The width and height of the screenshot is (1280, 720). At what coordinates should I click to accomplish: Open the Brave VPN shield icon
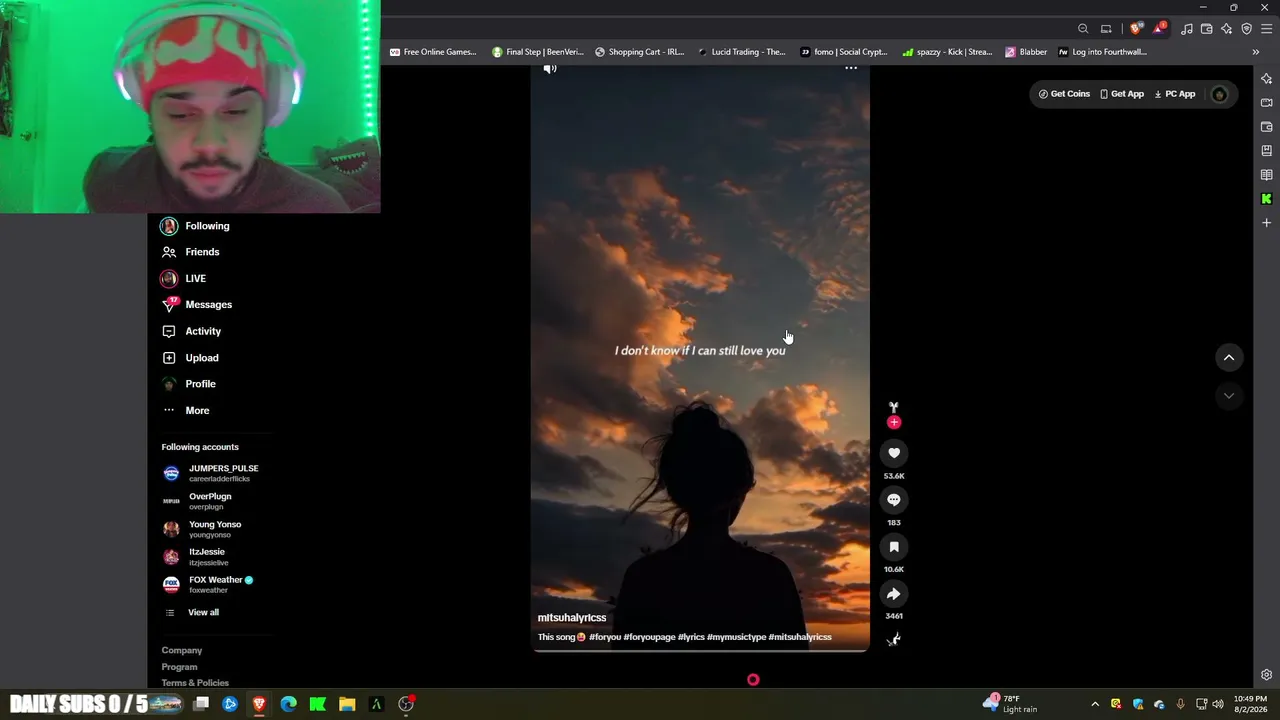coord(1246,29)
